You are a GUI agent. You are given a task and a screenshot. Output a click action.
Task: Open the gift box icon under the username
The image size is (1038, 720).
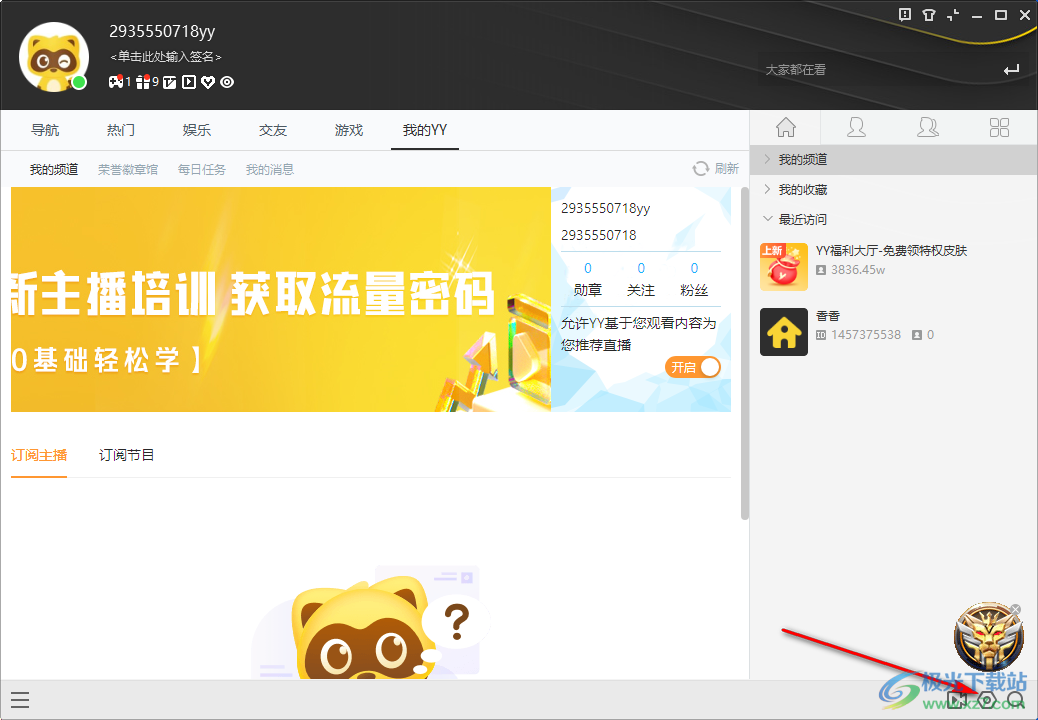pyautogui.click(x=143, y=82)
